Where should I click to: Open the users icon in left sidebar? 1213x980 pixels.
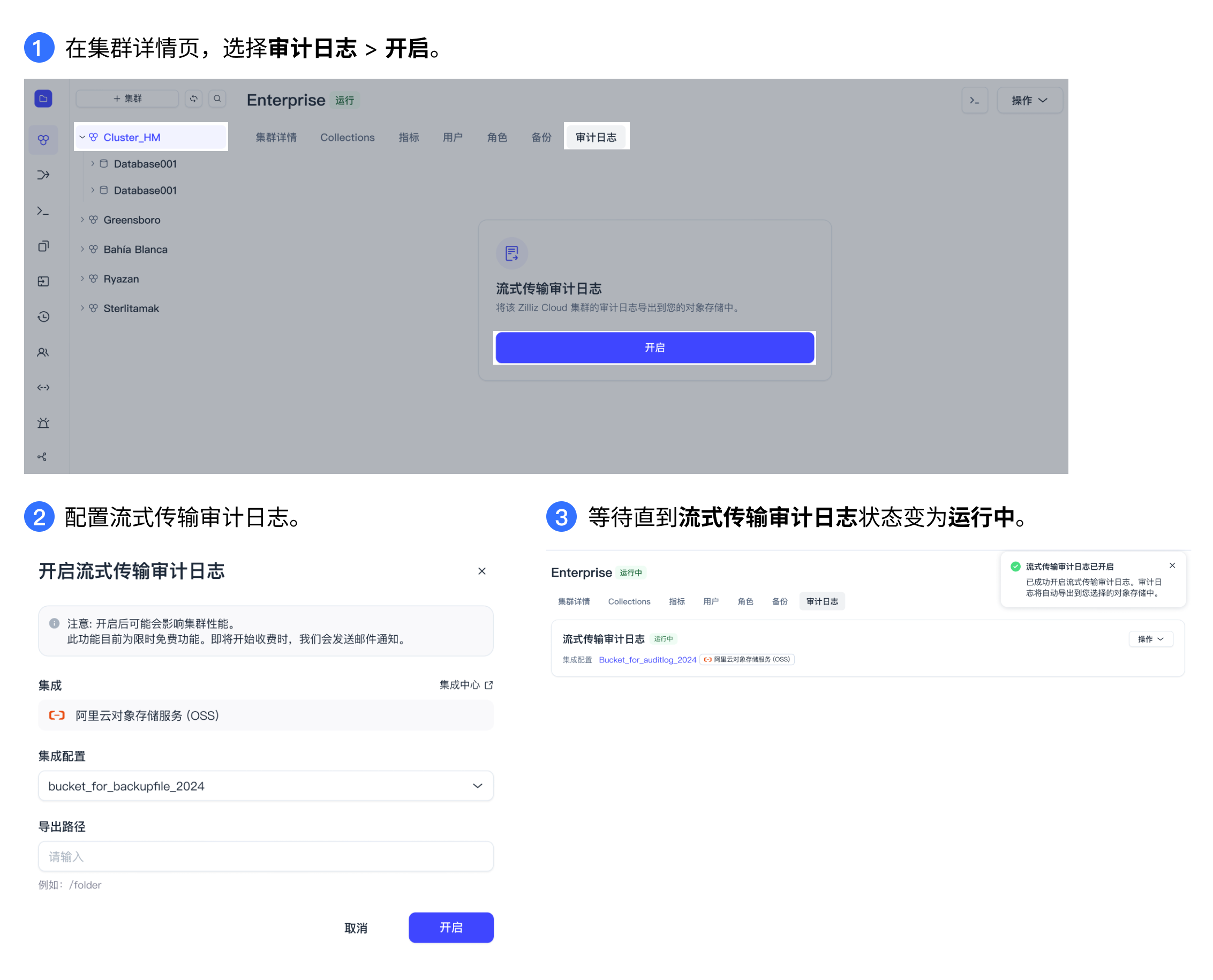pyautogui.click(x=43, y=353)
